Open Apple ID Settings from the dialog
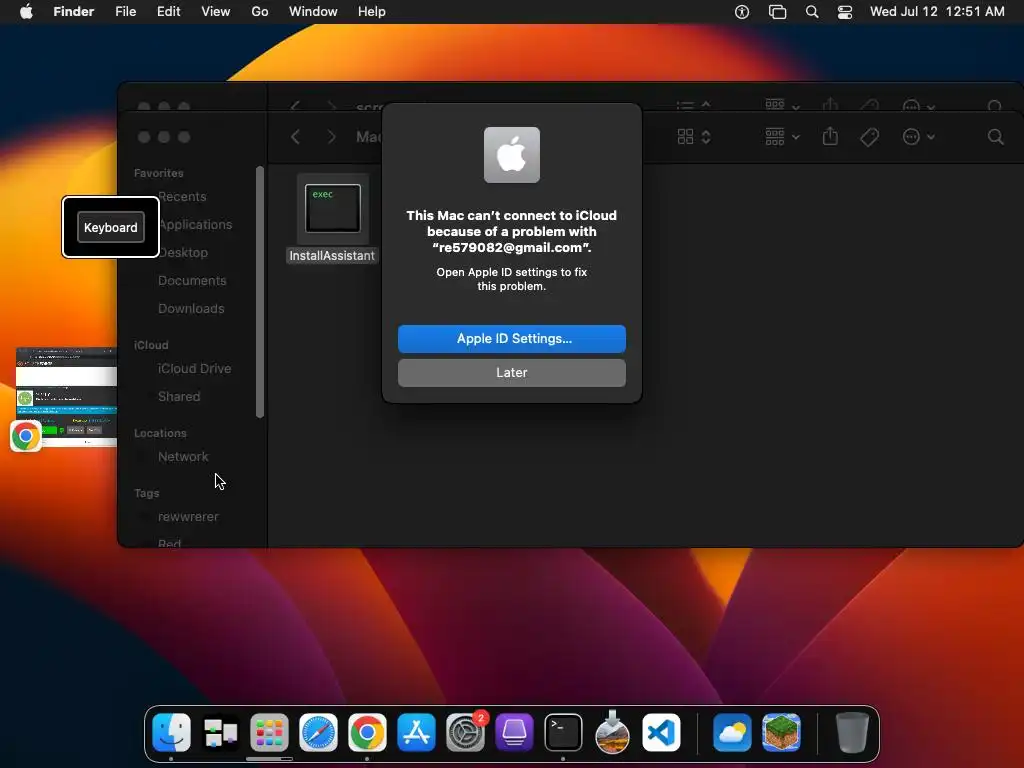The height and width of the screenshot is (768, 1024). click(x=511, y=339)
